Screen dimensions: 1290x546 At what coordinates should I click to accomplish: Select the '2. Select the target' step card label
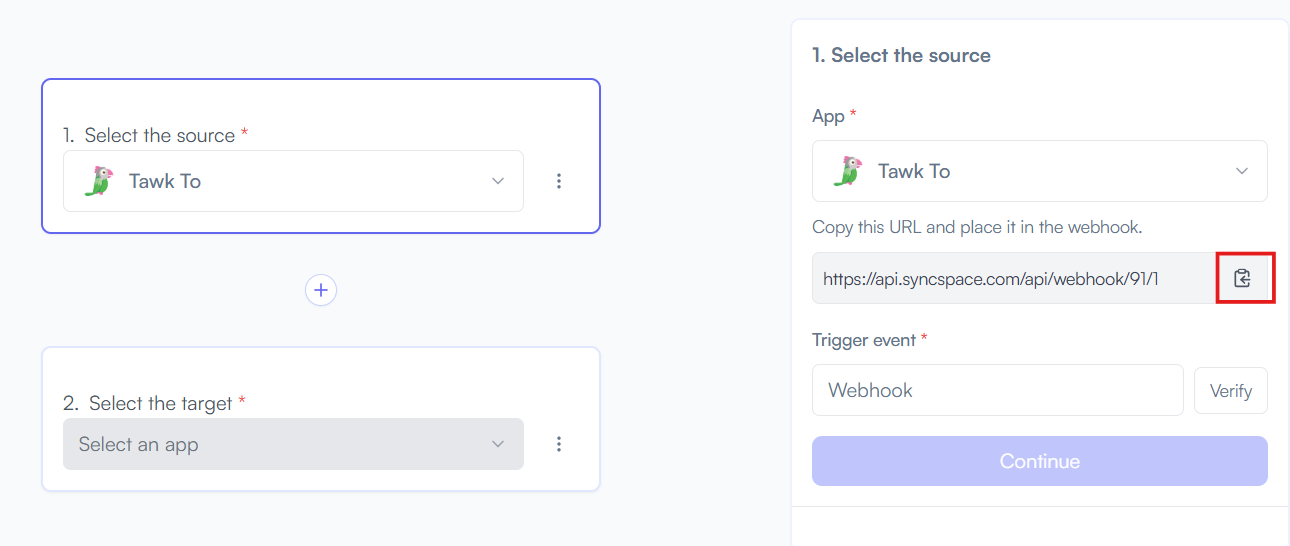click(154, 403)
